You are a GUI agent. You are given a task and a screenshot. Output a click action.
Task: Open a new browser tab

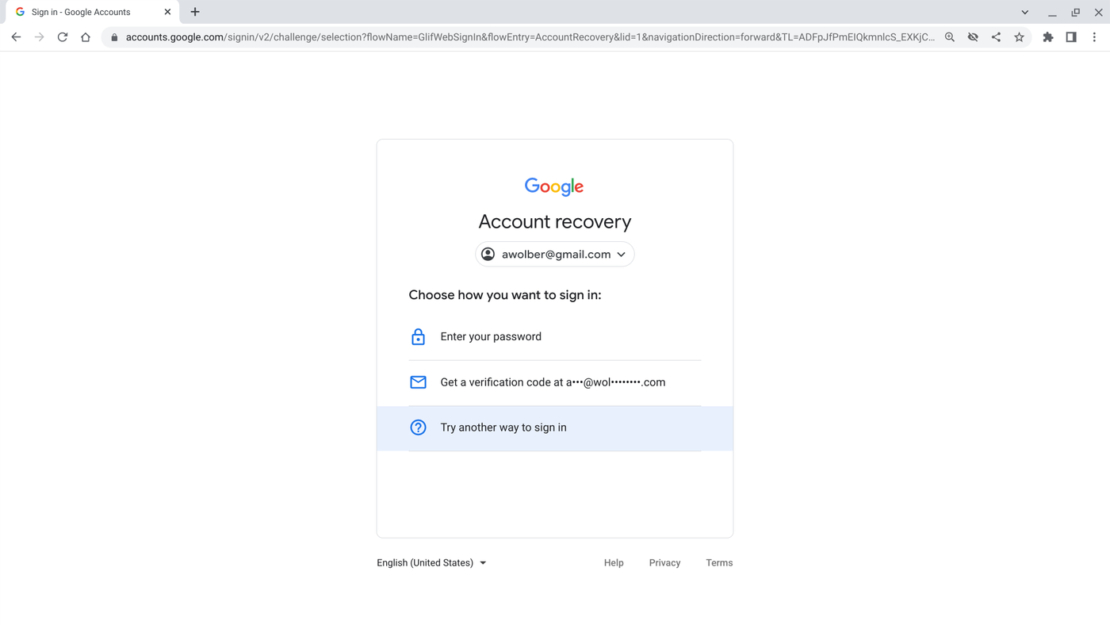click(x=195, y=12)
